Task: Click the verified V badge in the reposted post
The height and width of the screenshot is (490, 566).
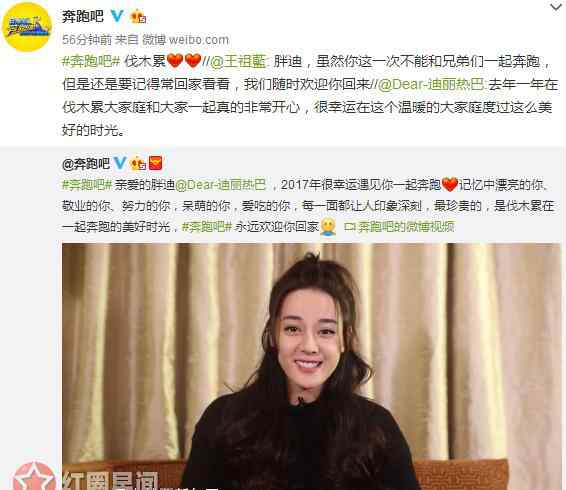Action: [120, 163]
